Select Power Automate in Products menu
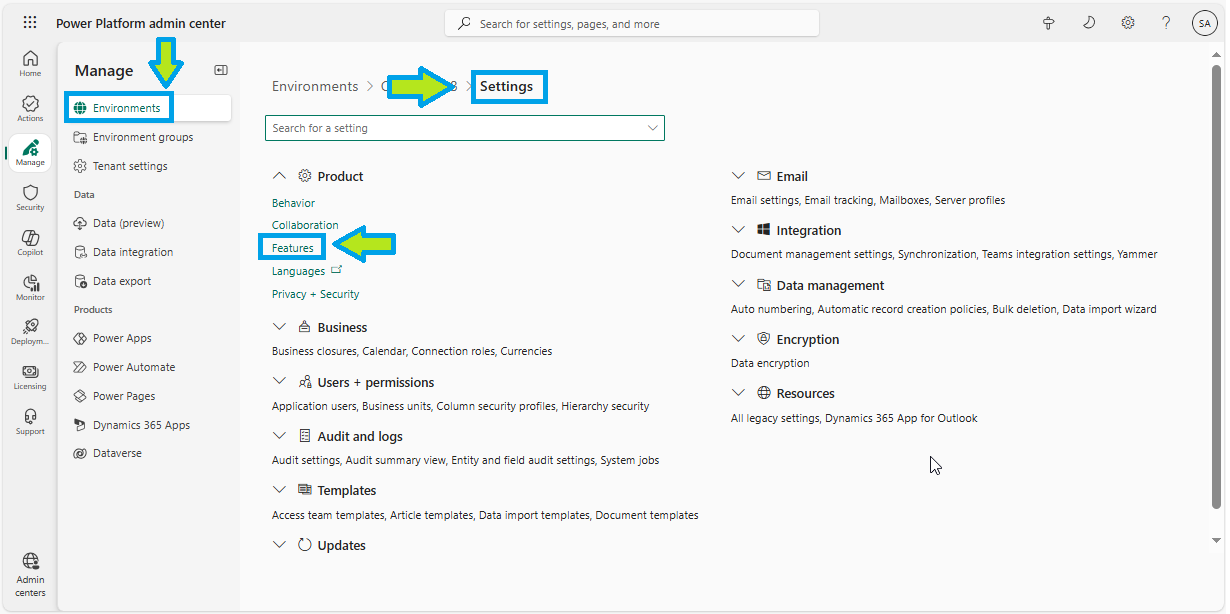This screenshot has width=1230, height=614. click(134, 367)
